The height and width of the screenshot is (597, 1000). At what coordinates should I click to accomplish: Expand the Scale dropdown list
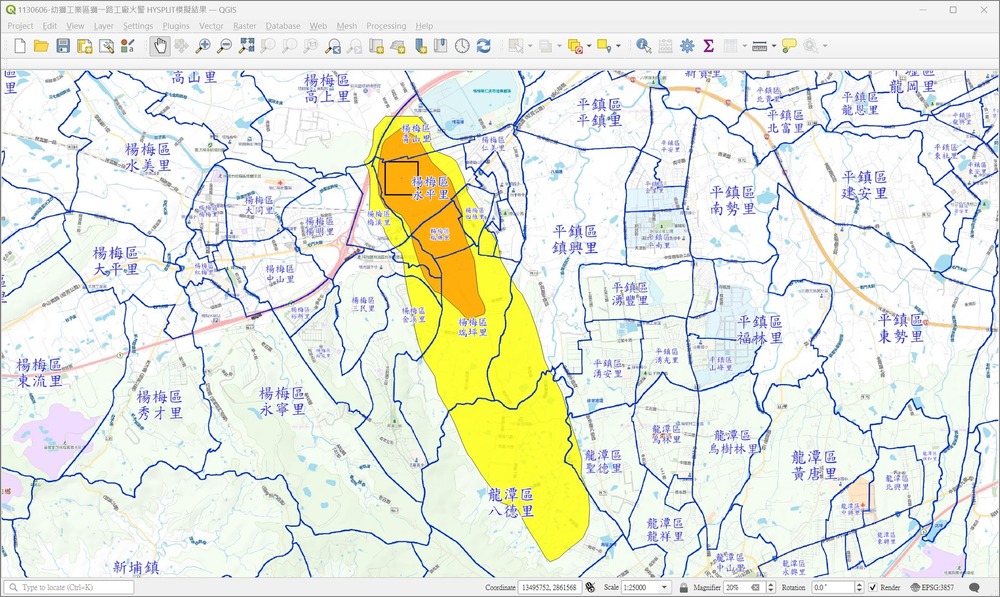point(664,587)
